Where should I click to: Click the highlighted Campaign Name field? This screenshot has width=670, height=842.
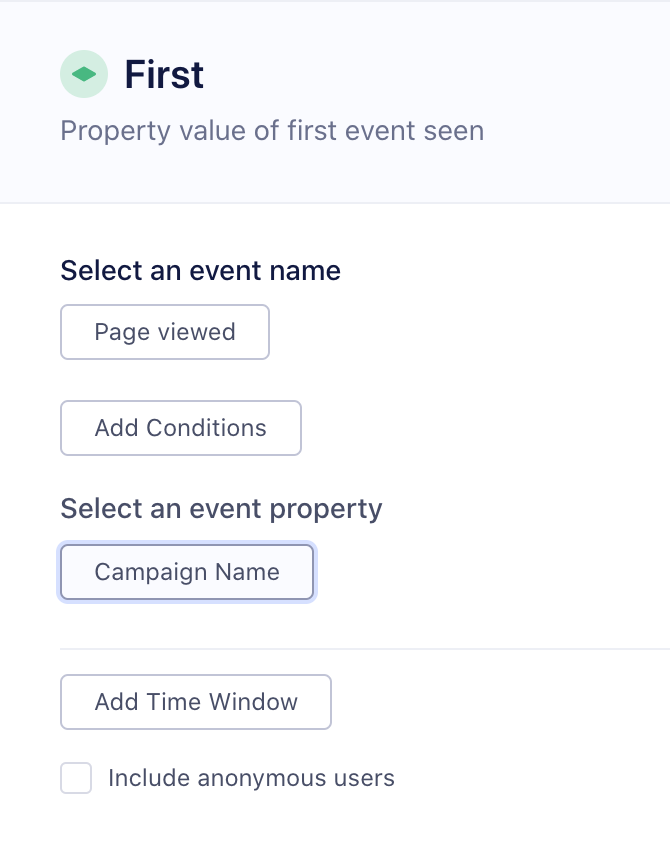pos(186,571)
